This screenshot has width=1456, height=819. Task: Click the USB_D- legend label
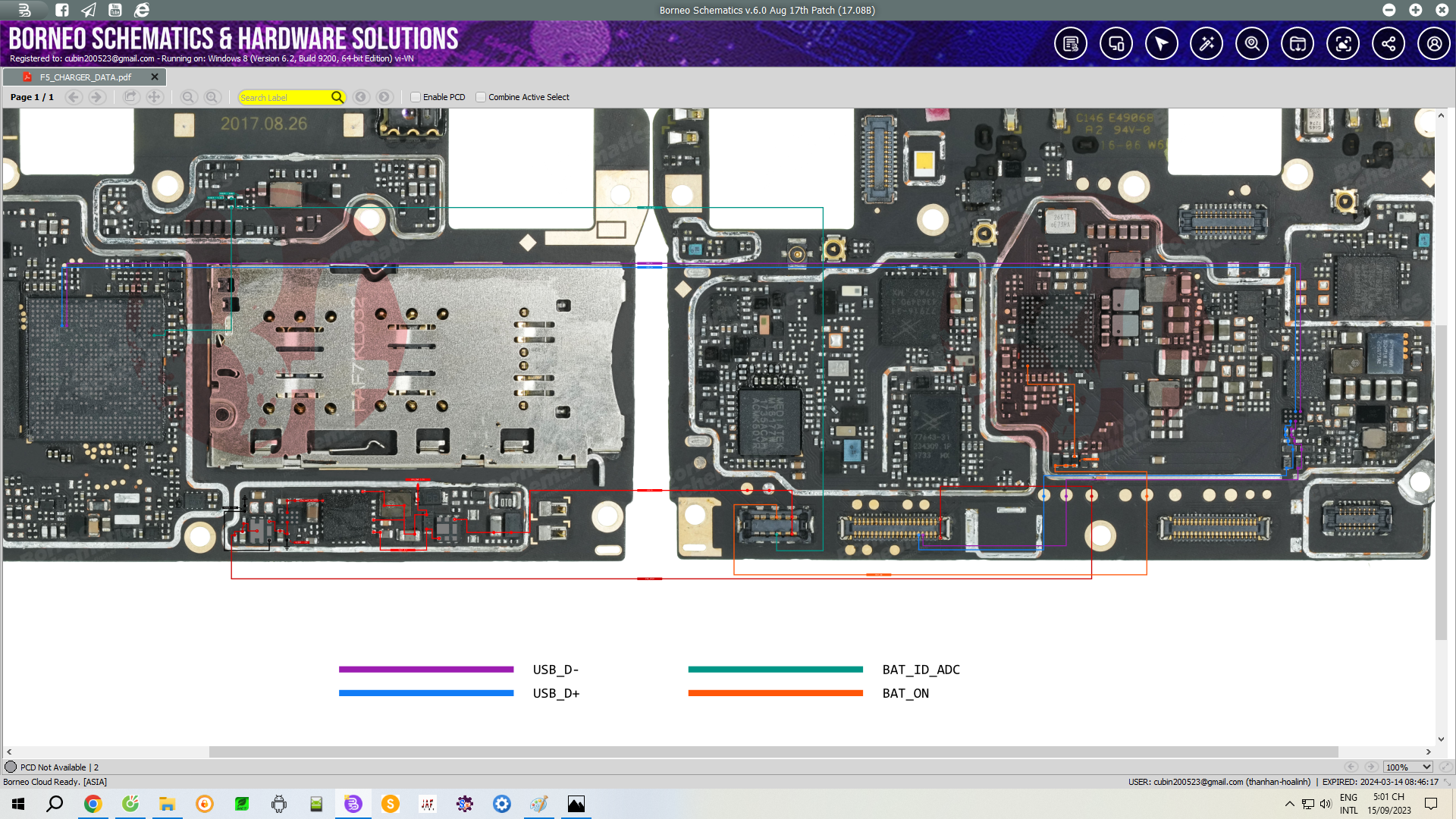click(556, 670)
